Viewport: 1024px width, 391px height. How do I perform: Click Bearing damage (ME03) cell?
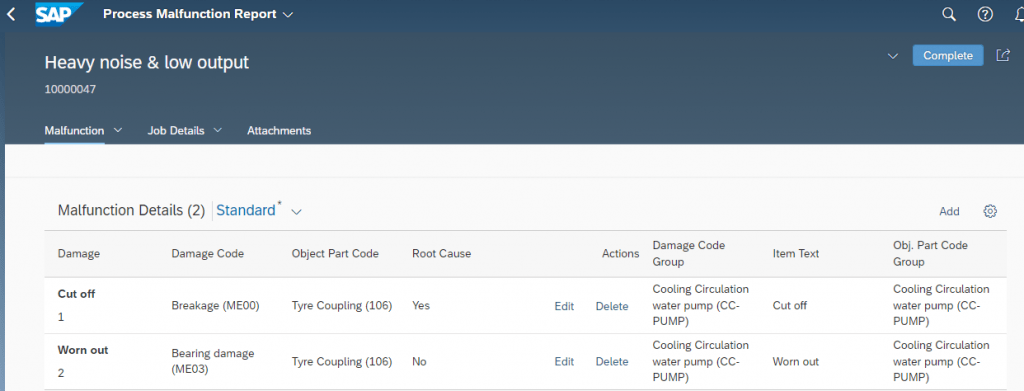[x=213, y=361]
